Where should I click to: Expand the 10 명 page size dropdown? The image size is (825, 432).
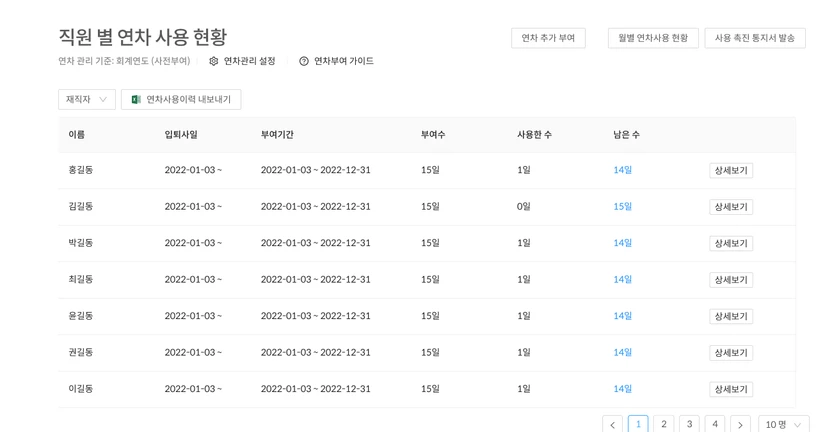783,425
